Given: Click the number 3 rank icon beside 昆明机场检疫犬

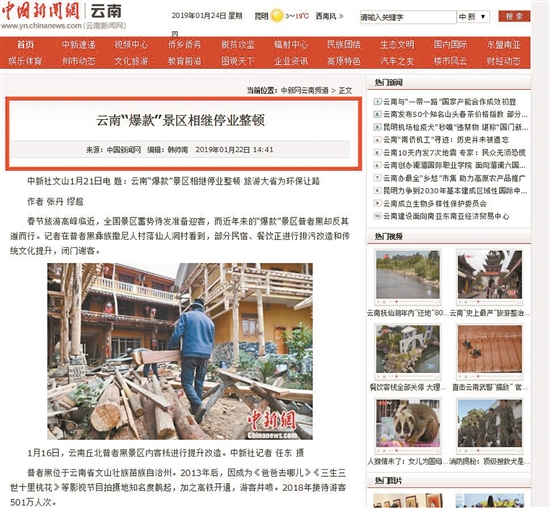Looking at the screenshot, I should click(x=377, y=127).
